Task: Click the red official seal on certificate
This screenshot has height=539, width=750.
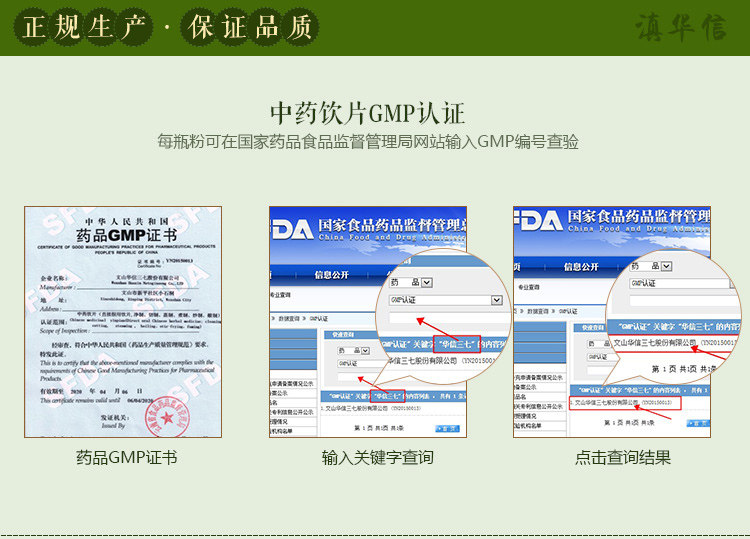Action: pyautogui.click(x=167, y=417)
